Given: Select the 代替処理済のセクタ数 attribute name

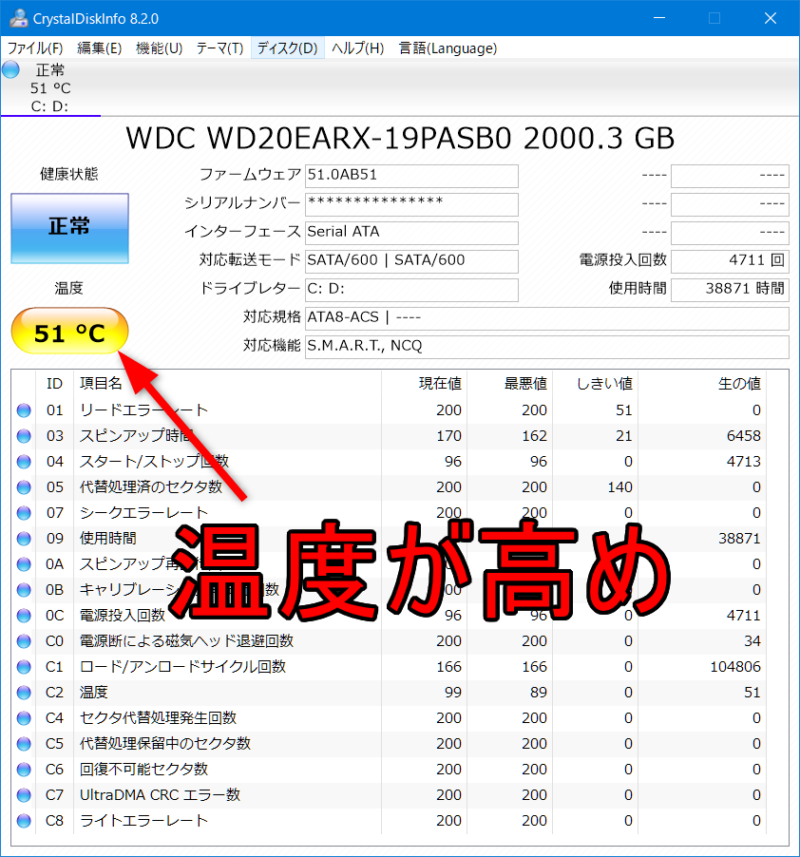Looking at the screenshot, I should click(x=151, y=488).
